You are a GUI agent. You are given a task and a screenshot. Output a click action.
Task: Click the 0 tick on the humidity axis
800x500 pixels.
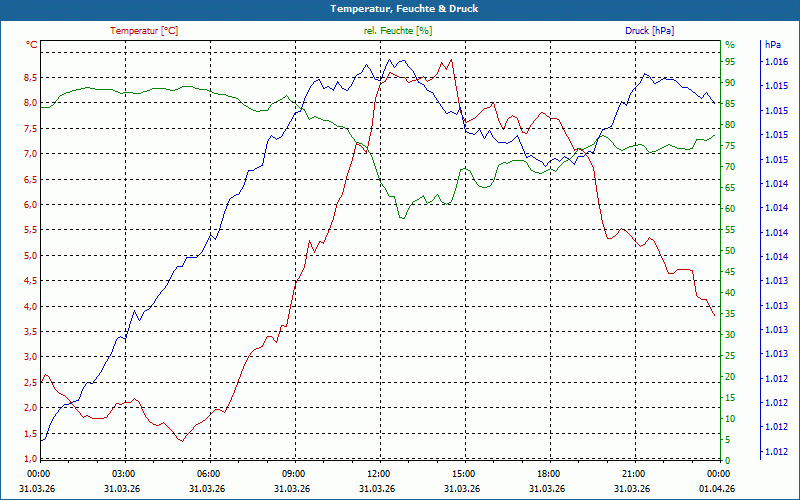pyautogui.click(x=728, y=461)
